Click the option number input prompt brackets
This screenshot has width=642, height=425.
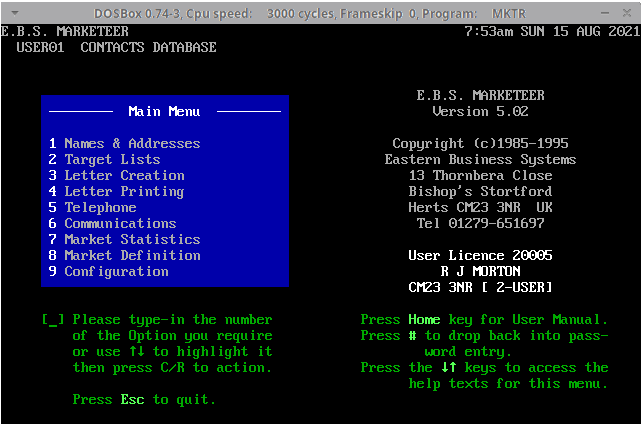tap(53, 319)
